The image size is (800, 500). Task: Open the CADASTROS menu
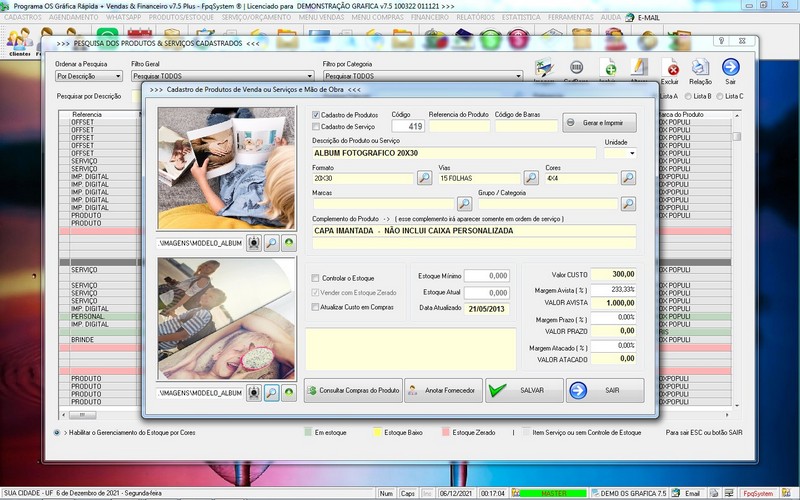[22, 17]
